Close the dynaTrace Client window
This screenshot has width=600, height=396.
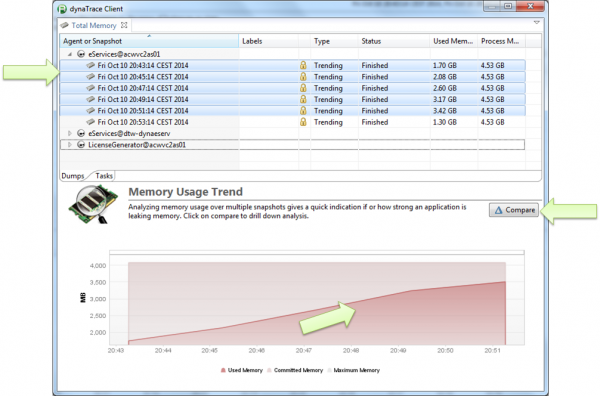coord(530,6)
